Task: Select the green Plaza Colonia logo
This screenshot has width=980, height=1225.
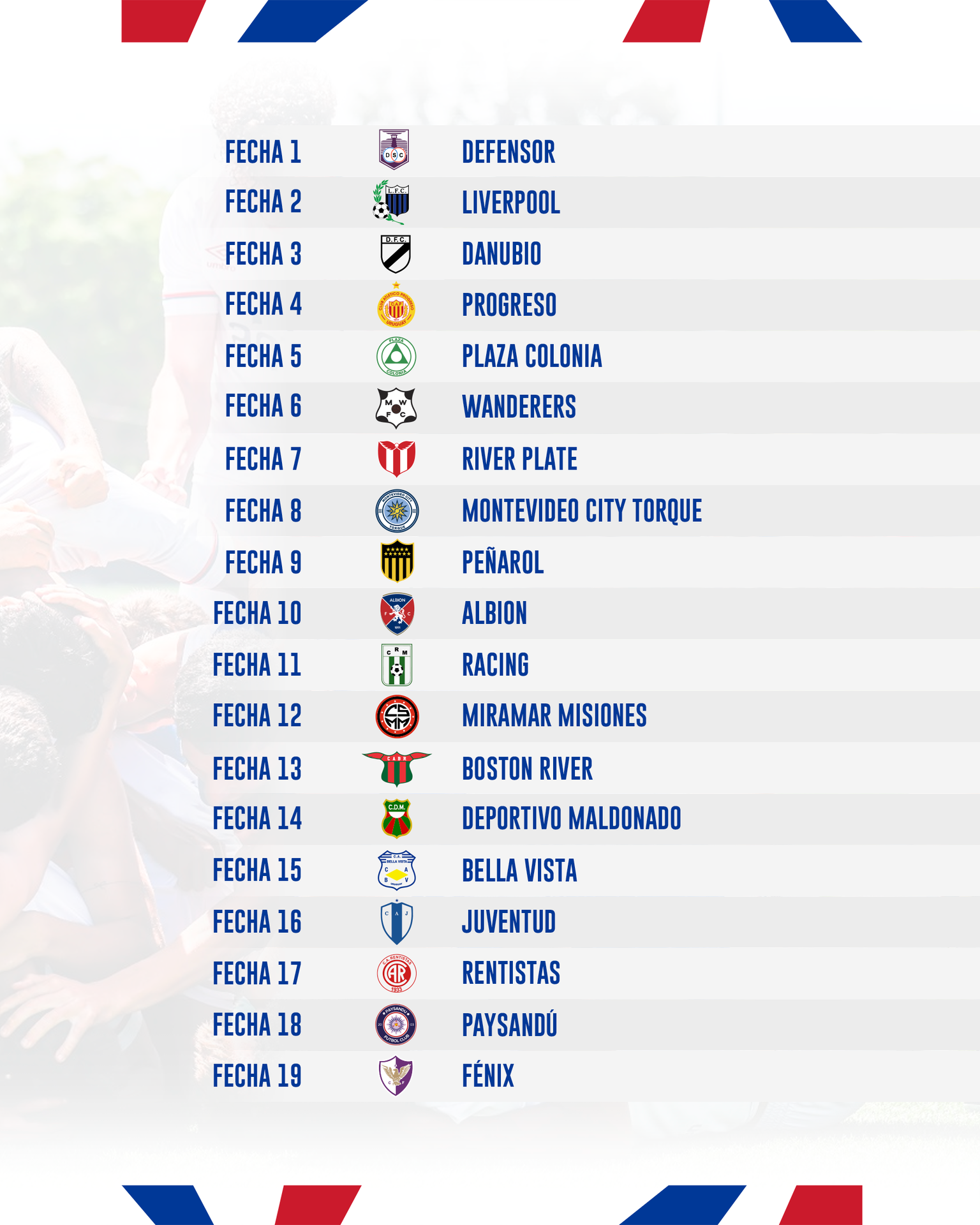Action: point(396,357)
